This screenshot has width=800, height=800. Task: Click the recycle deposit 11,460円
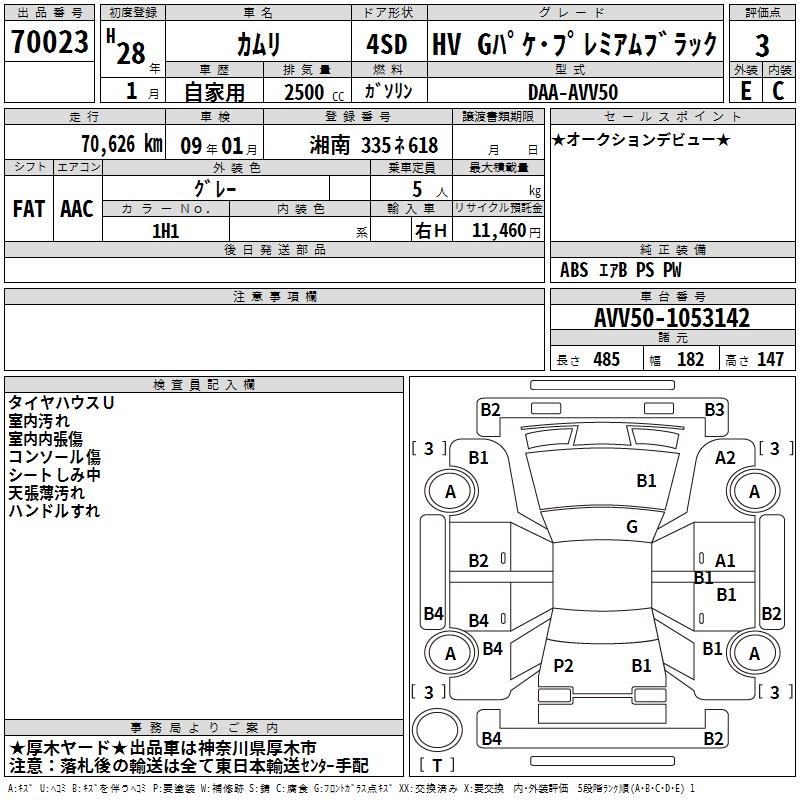(506, 231)
